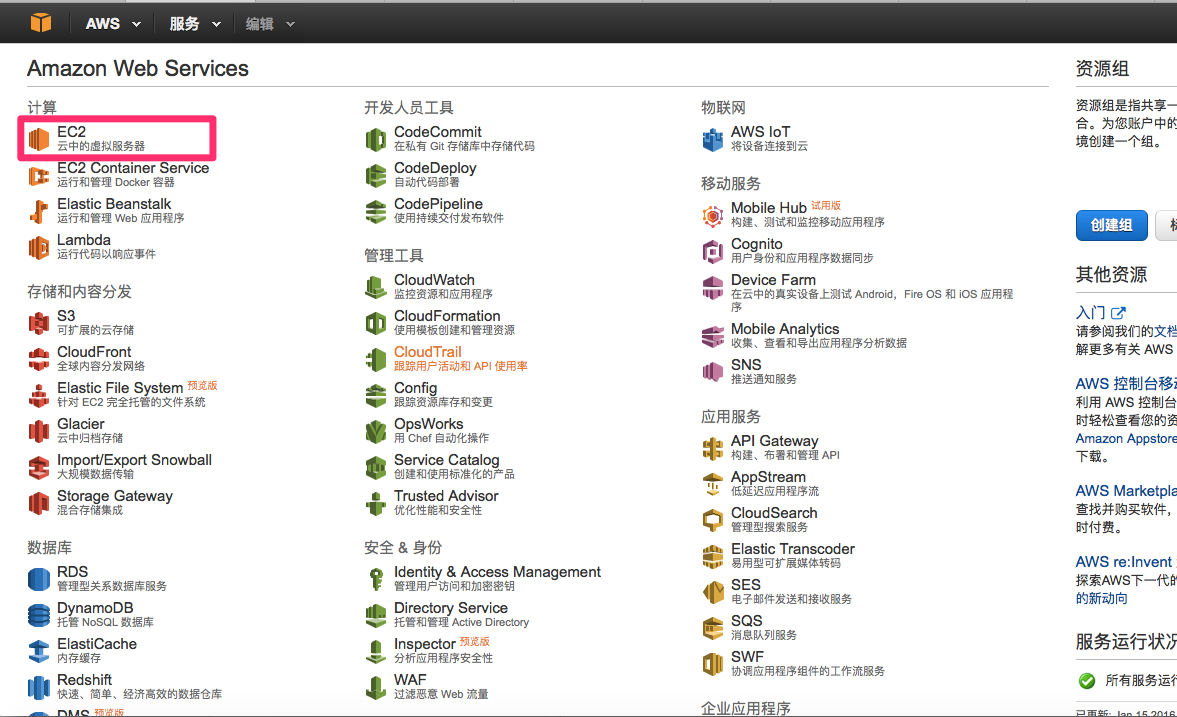Screen dimensions: 1177x717
Task: Click the Inspector icon
Action: click(x=376, y=651)
